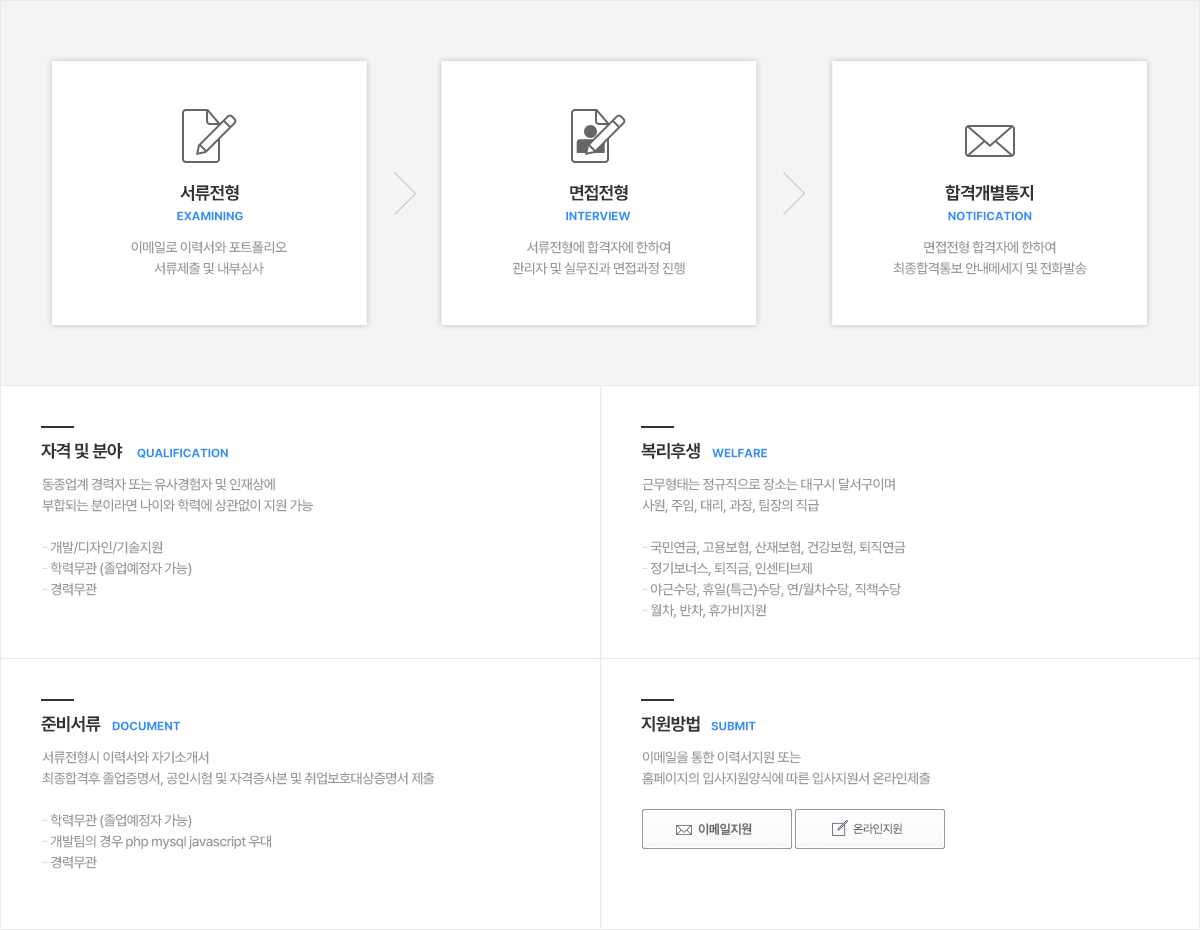Click the arrow between 서류전형 and 면접전형 cards
The image size is (1200, 930).
click(404, 193)
